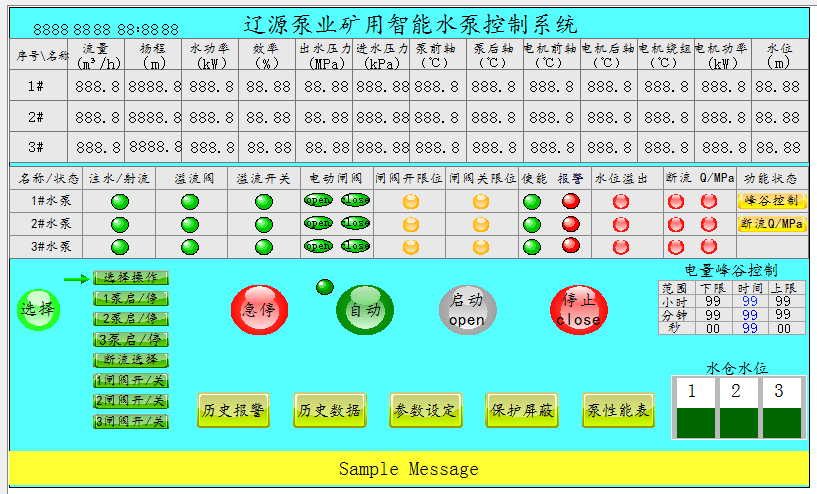This screenshot has height=494, width=817.
Task: Click the yellow 峰谷控制 function button
Action: [x=771, y=200]
